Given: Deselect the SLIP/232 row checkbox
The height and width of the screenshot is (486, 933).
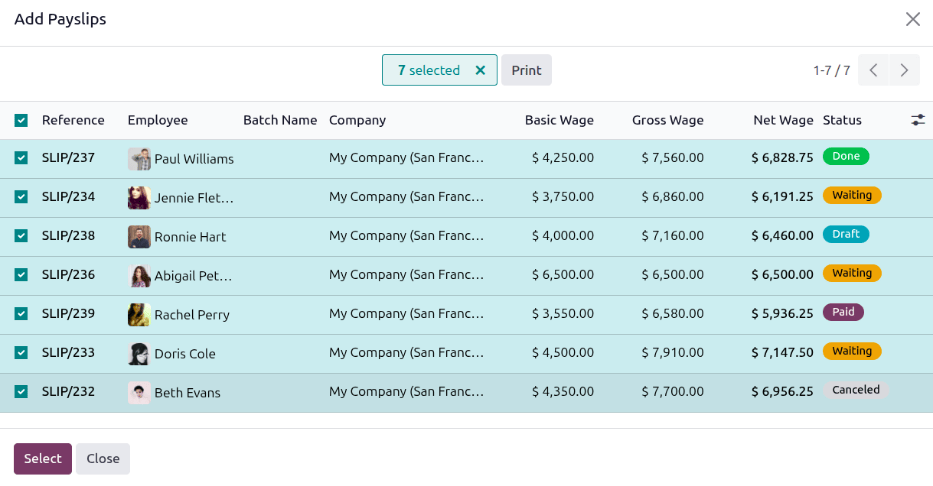Looking at the screenshot, I should click(21, 392).
